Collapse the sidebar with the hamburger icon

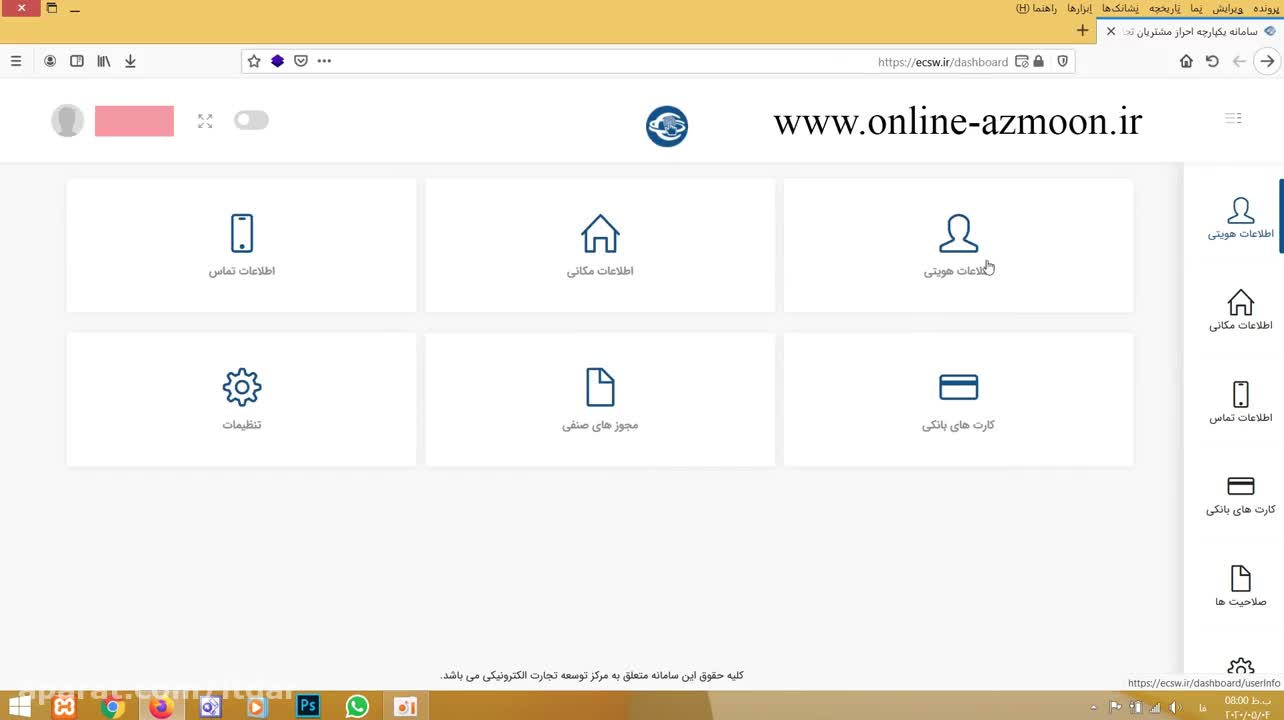click(x=1233, y=119)
